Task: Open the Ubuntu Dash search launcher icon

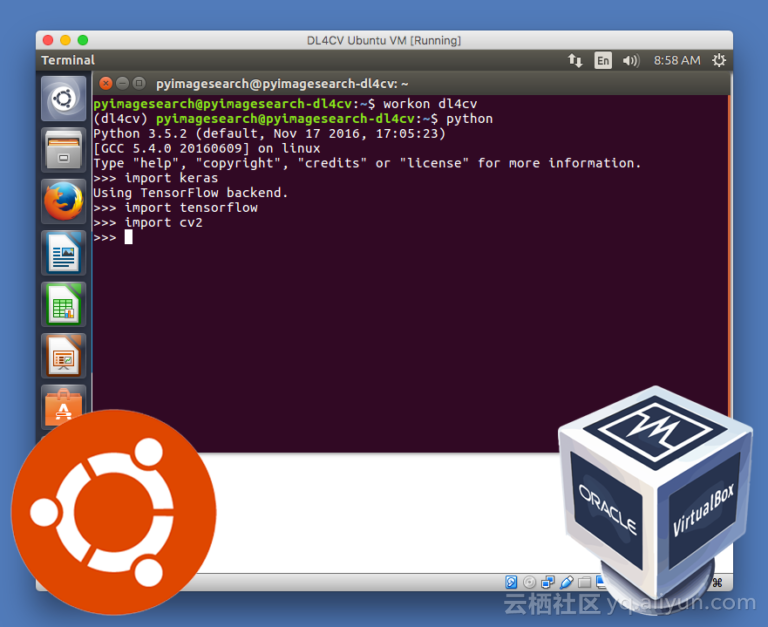Action: click(x=63, y=98)
